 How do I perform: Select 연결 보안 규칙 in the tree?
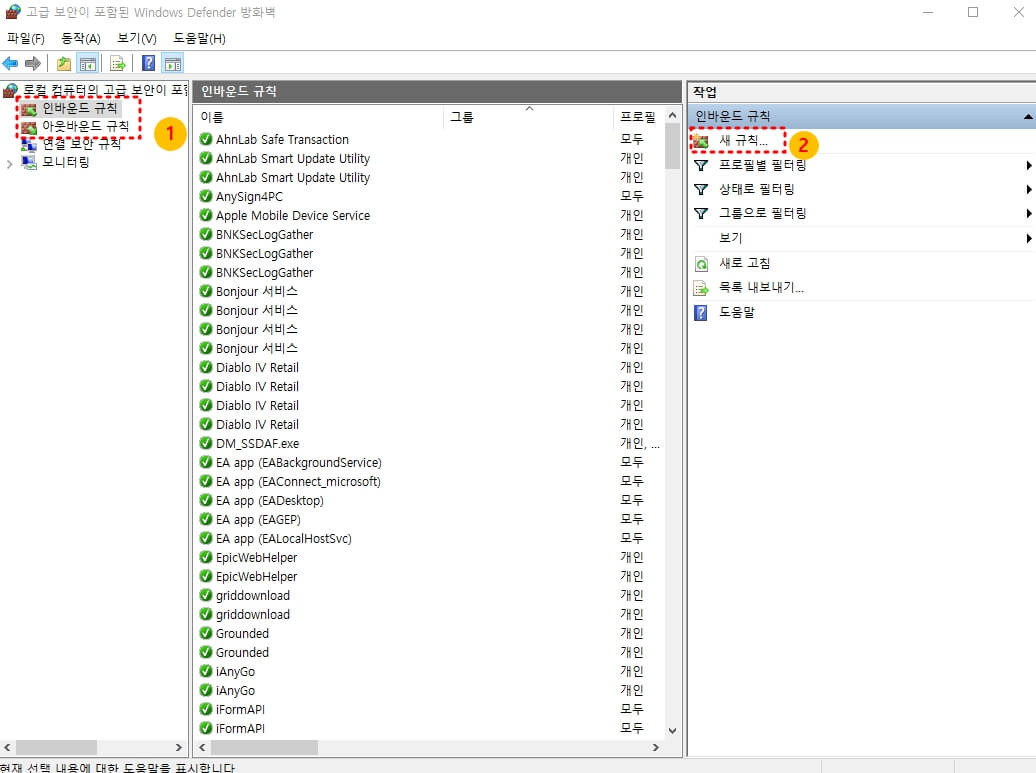click(81, 143)
